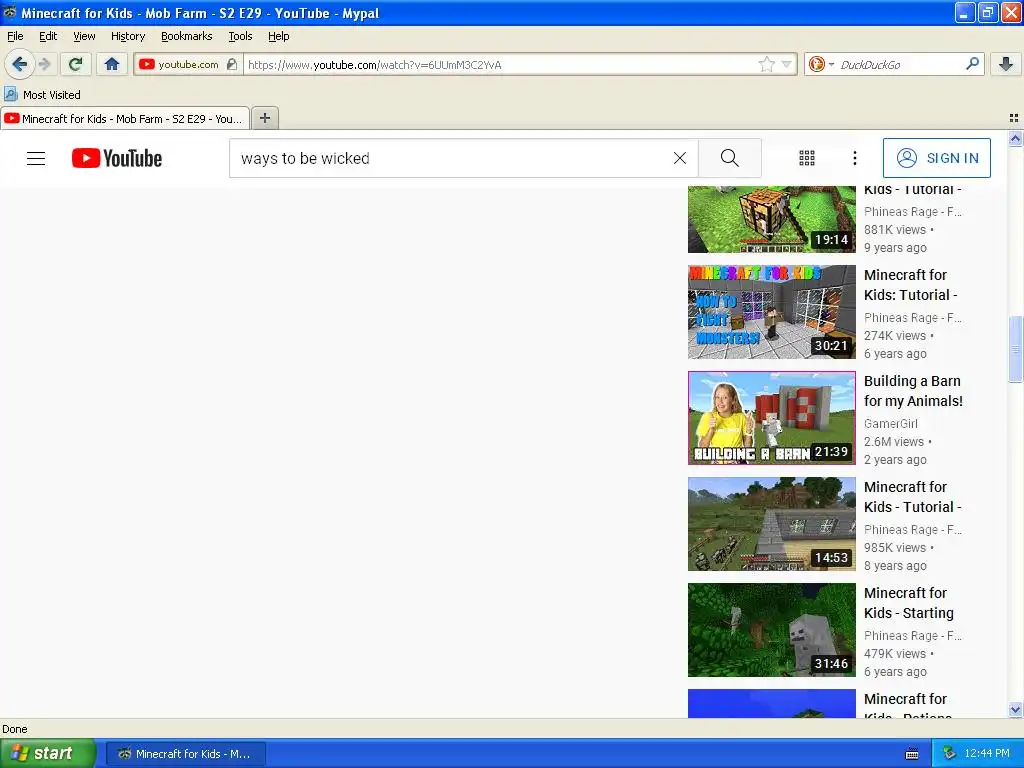Open the browser Home button
The height and width of the screenshot is (768, 1024).
[x=112, y=64]
